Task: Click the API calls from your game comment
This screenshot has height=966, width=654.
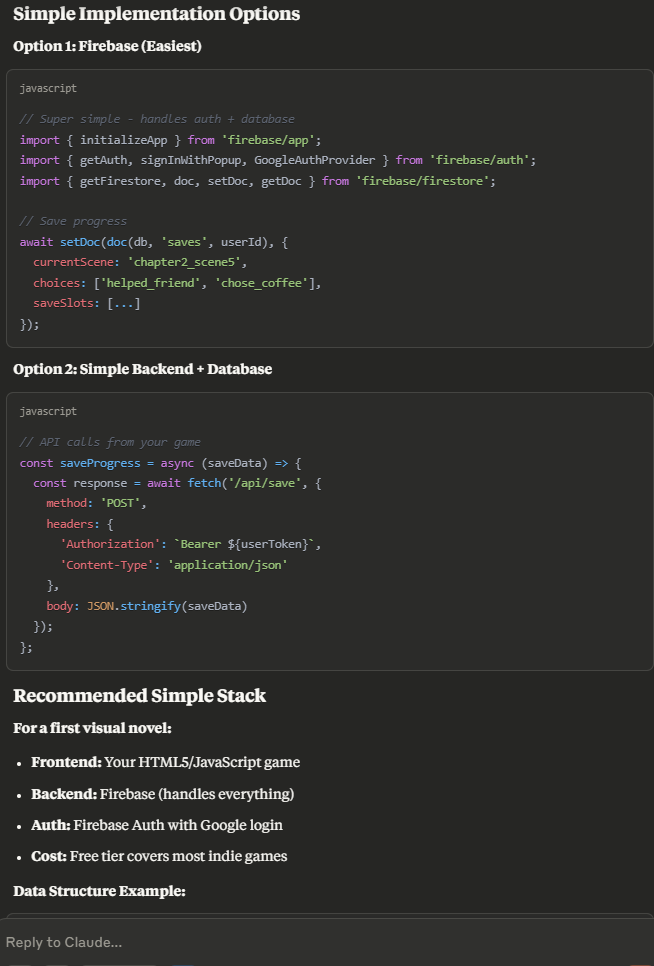Action: click(110, 442)
